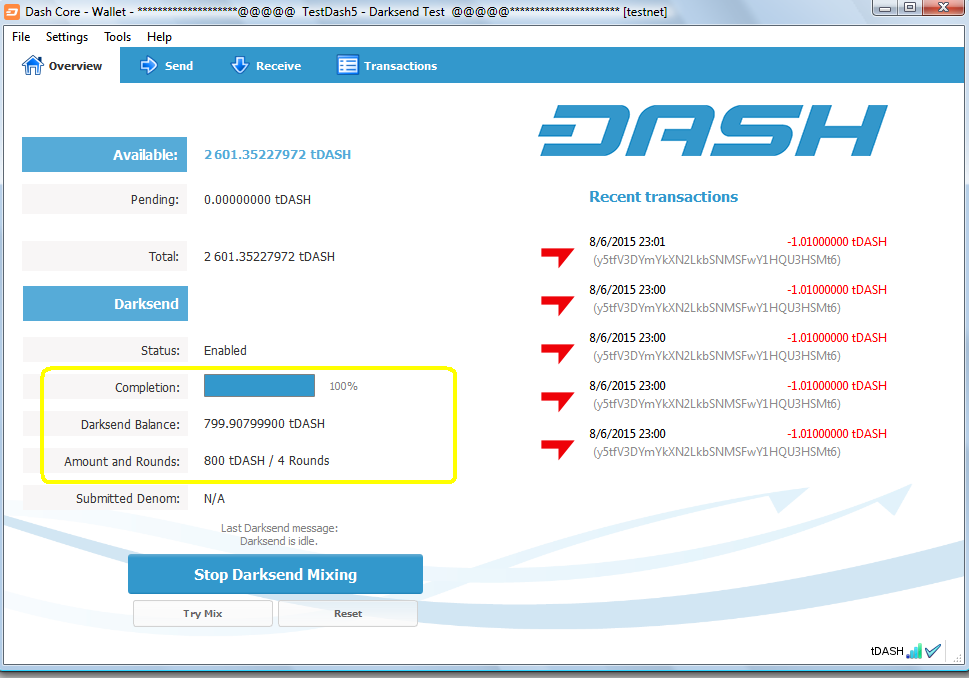The height and width of the screenshot is (678, 969).
Task: Click the Try Mix button
Action: point(203,614)
